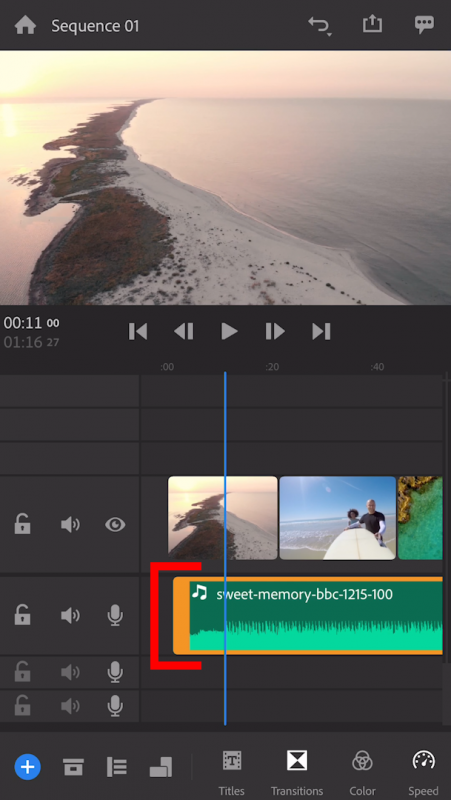Jump to next edit point button

tap(321, 332)
